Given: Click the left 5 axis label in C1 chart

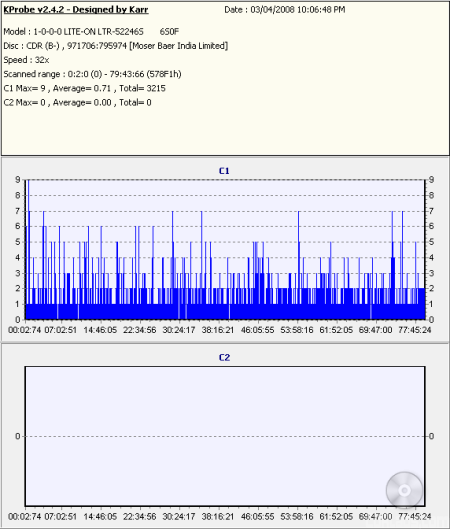Looking at the screenshot, I should click(18, 242).
